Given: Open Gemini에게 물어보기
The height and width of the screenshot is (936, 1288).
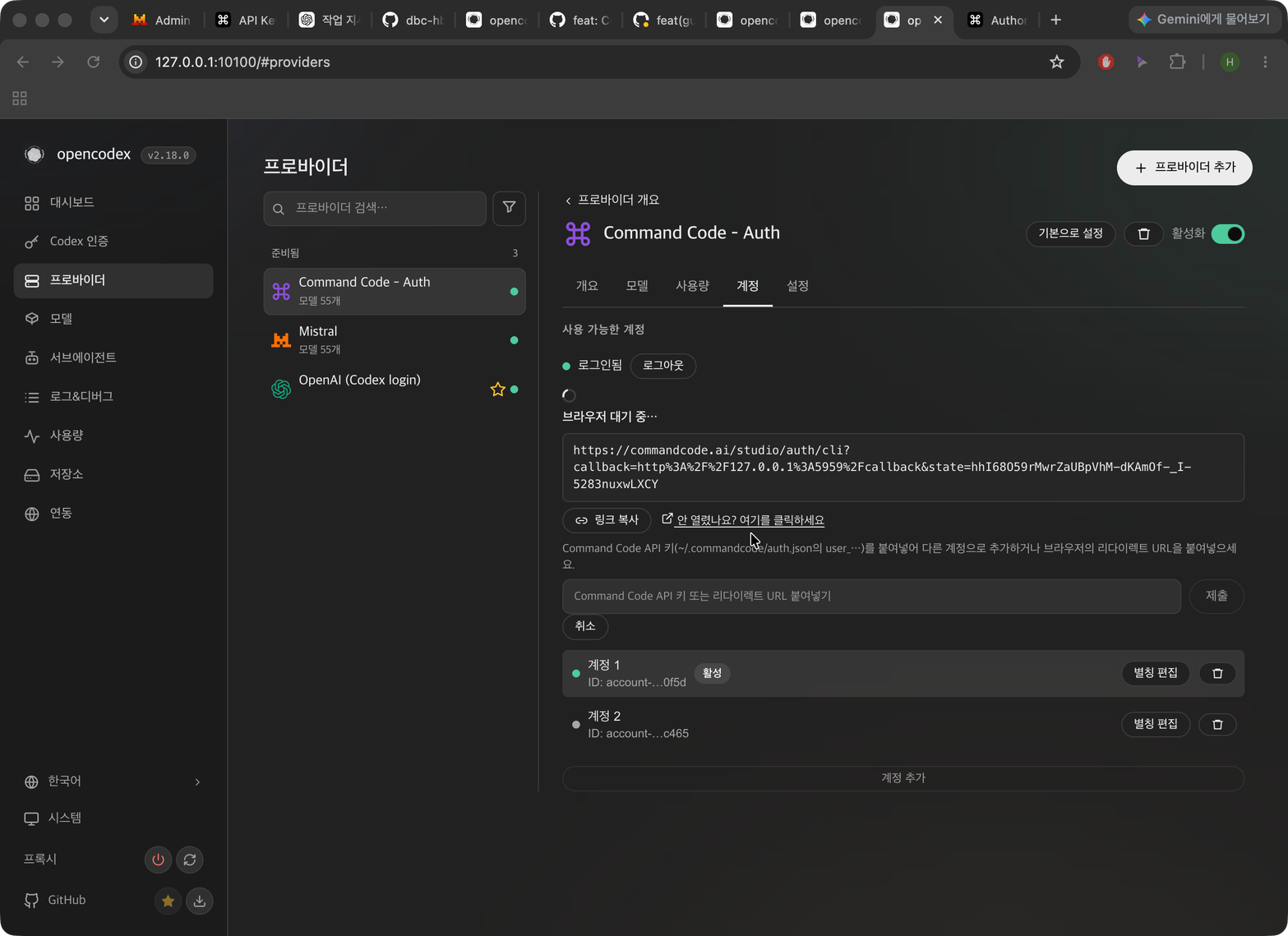Looking at the screenshot, I should pyautogui.click(x=1204, y=20).
